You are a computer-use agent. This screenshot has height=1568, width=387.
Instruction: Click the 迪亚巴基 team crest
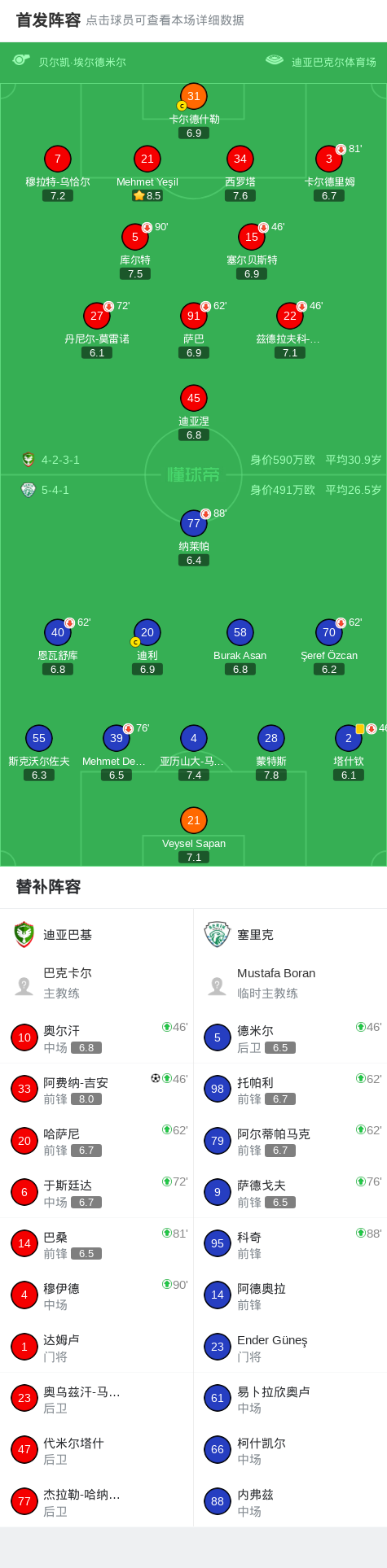[24, 935]
